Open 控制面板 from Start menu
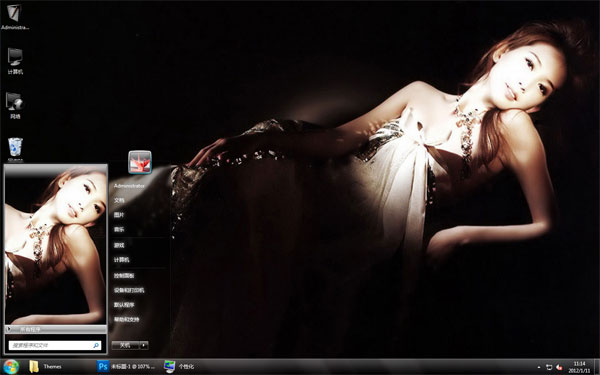Screen dimensions: 600x375 [x=124, y=276]
